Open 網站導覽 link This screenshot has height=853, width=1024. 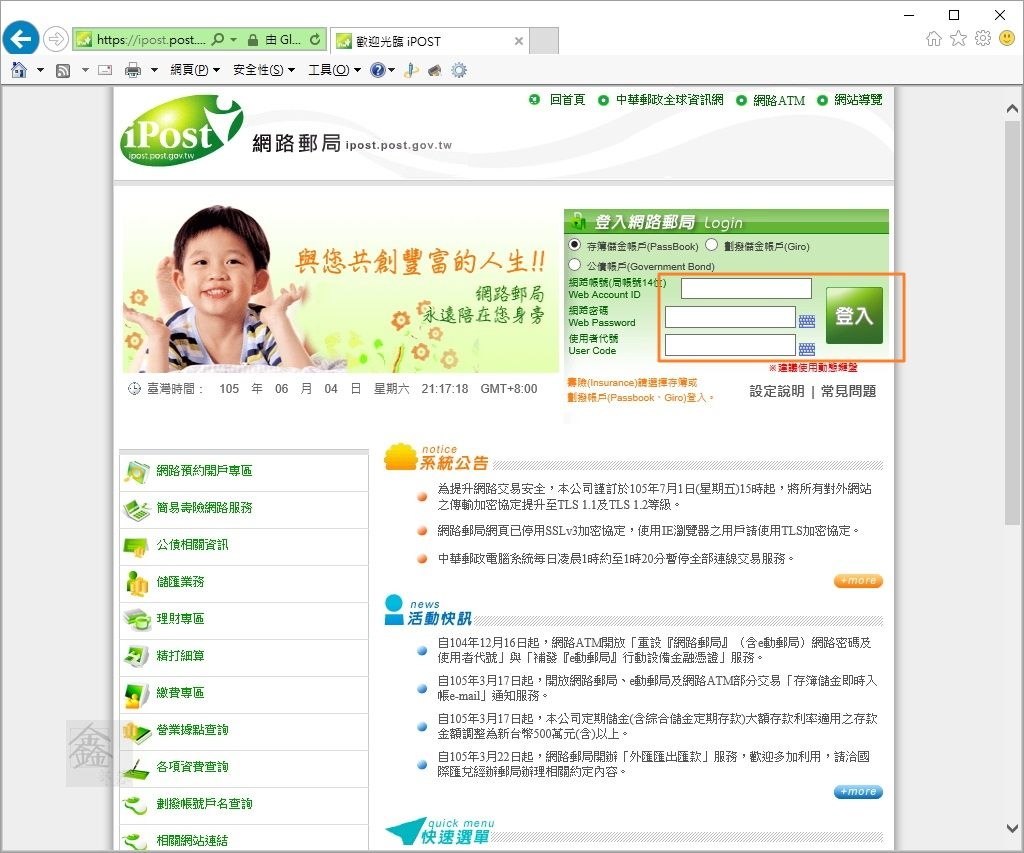(858, 100)
